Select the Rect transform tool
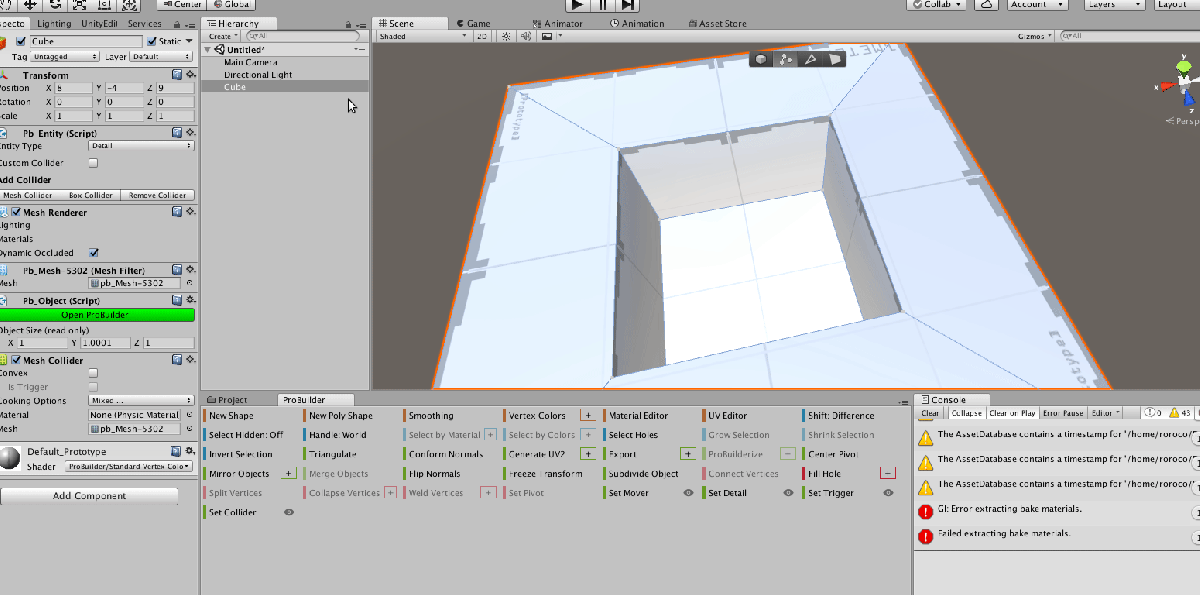Viewport: 1200px width, 595px height. pos(106,4)
